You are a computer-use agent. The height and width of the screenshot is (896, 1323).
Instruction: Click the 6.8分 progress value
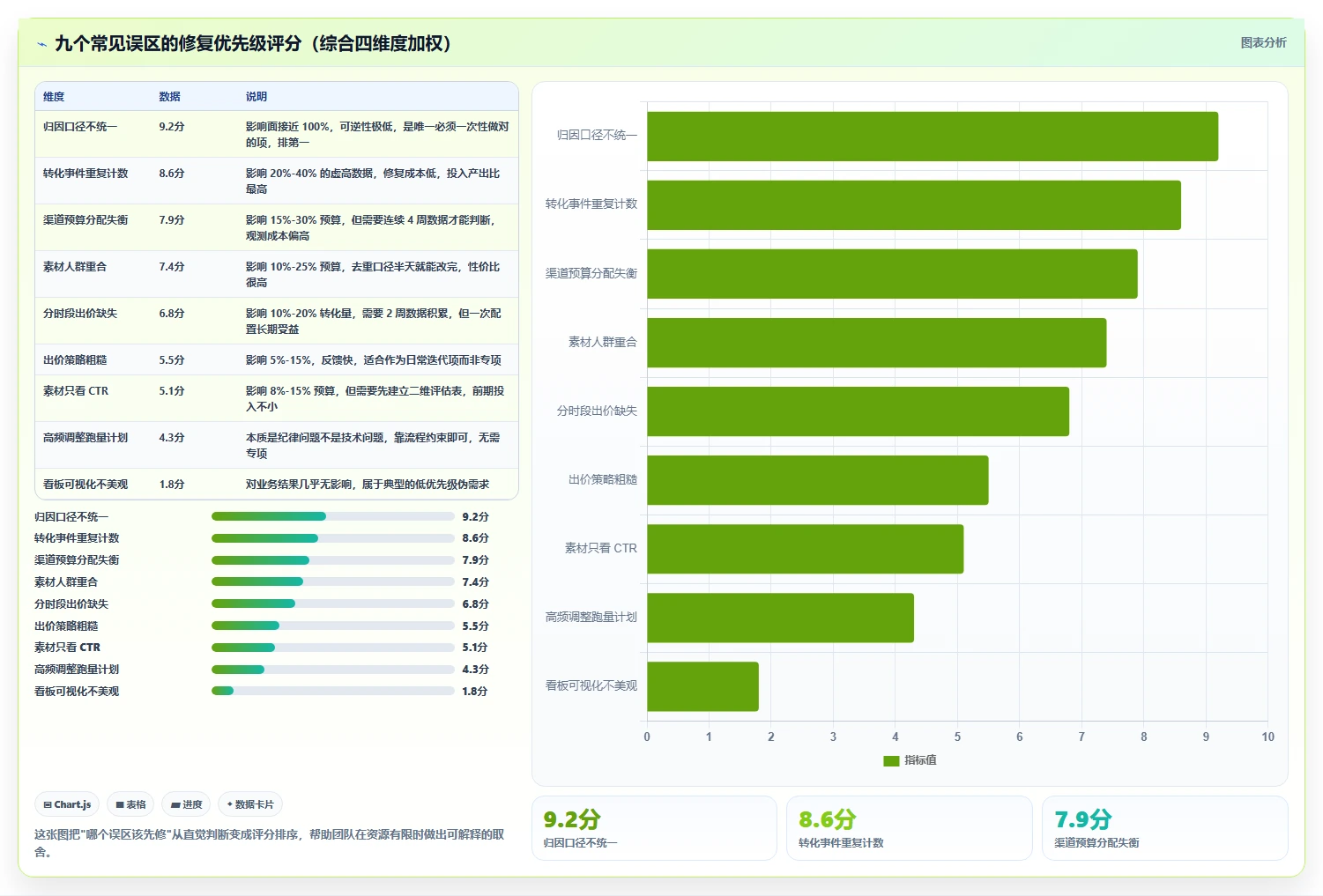(x=475, y=604)
